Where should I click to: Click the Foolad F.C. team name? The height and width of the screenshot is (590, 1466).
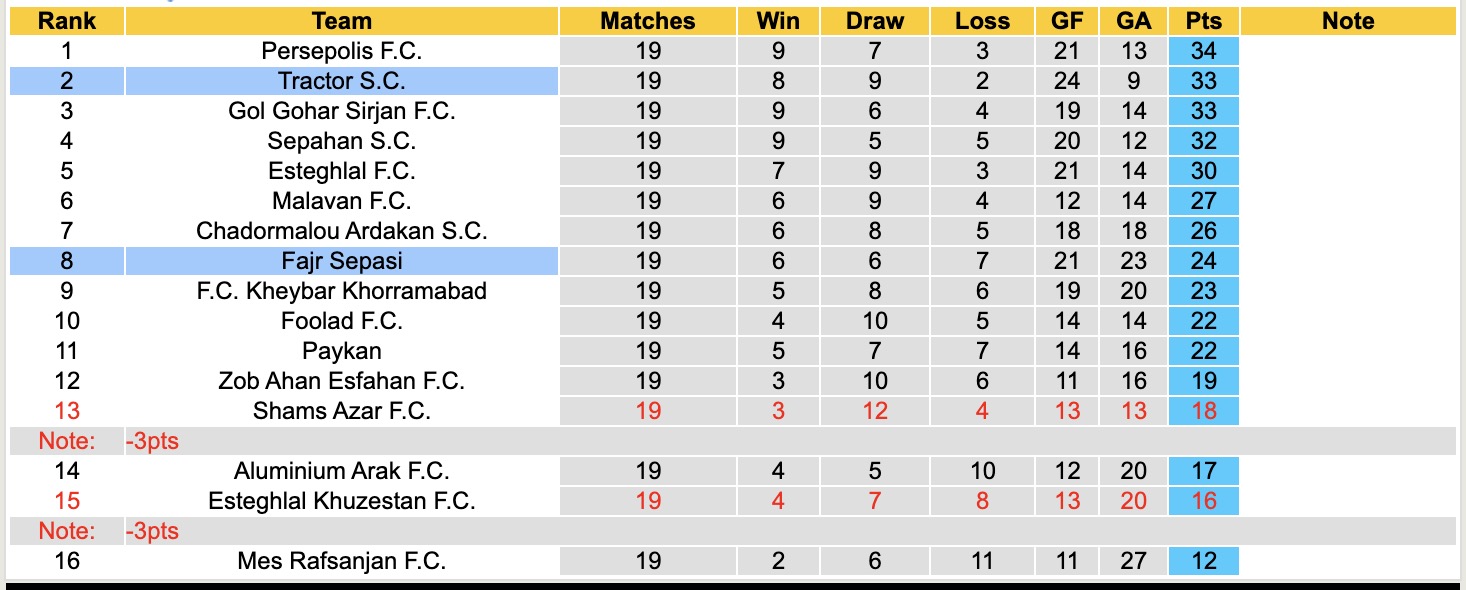point(341,321)
